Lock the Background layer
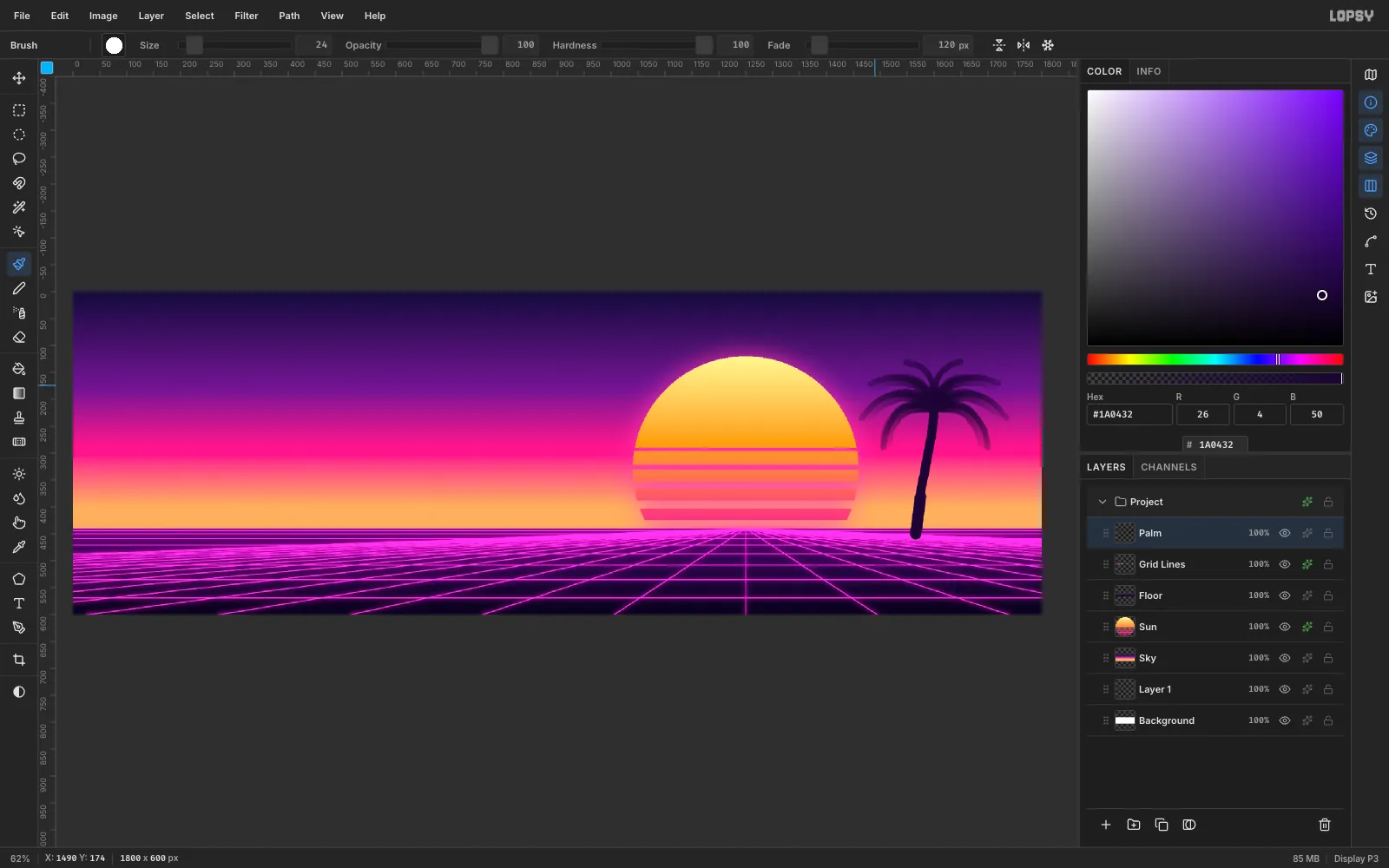This screenshot has height=868, width=1389. [x=1328, y=720]
